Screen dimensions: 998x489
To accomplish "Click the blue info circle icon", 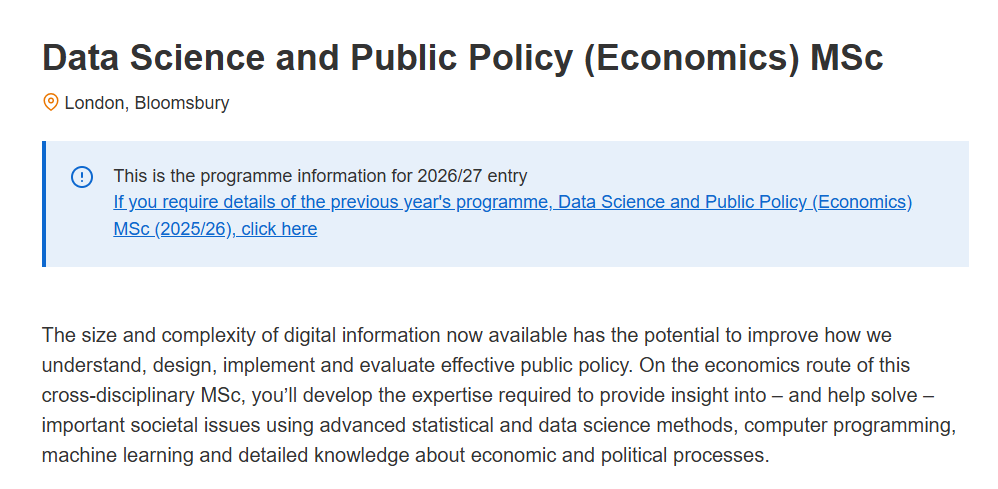I will pos(82,177).
